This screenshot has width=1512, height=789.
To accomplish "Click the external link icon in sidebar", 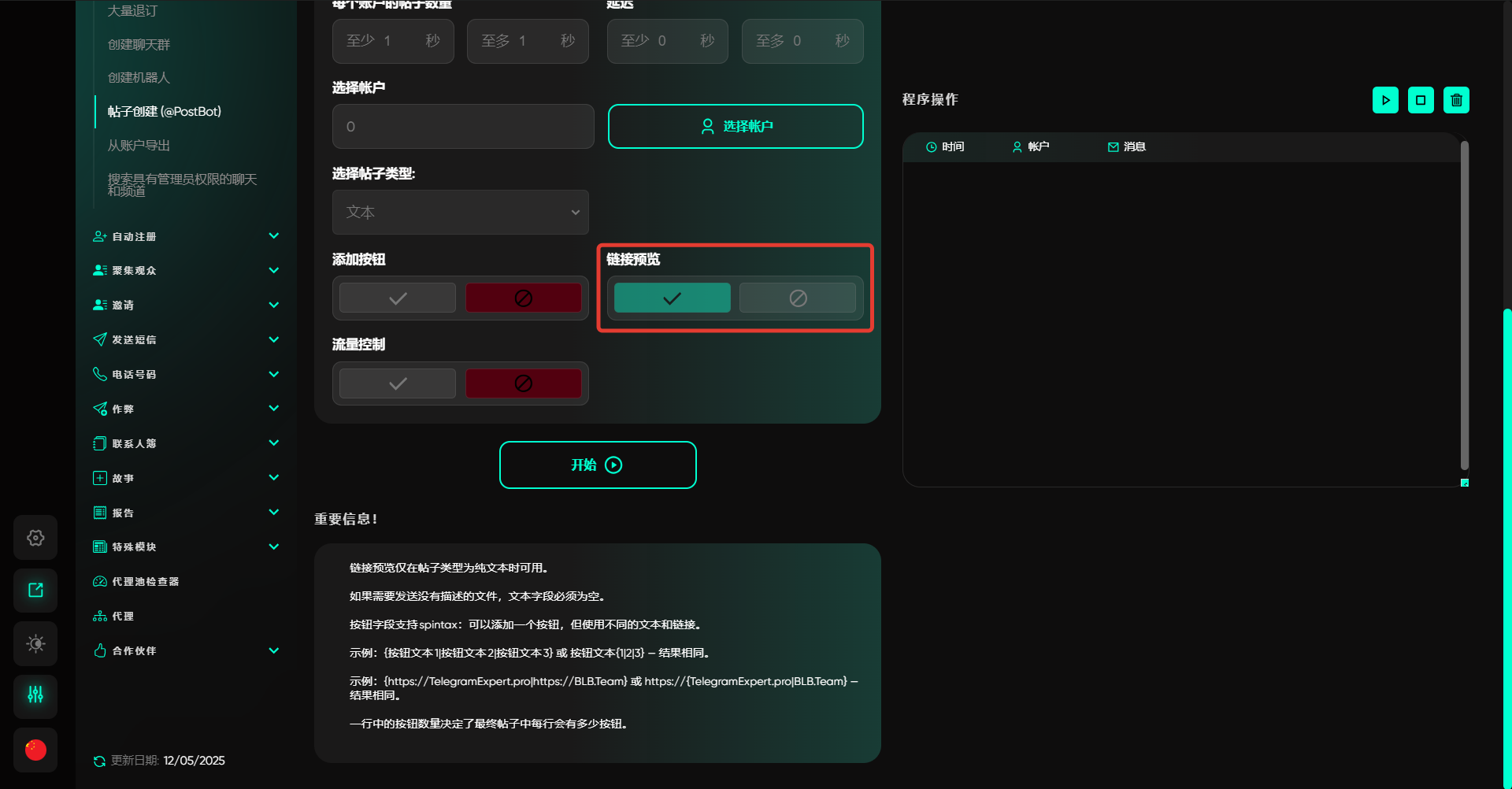I will point(35,591).
